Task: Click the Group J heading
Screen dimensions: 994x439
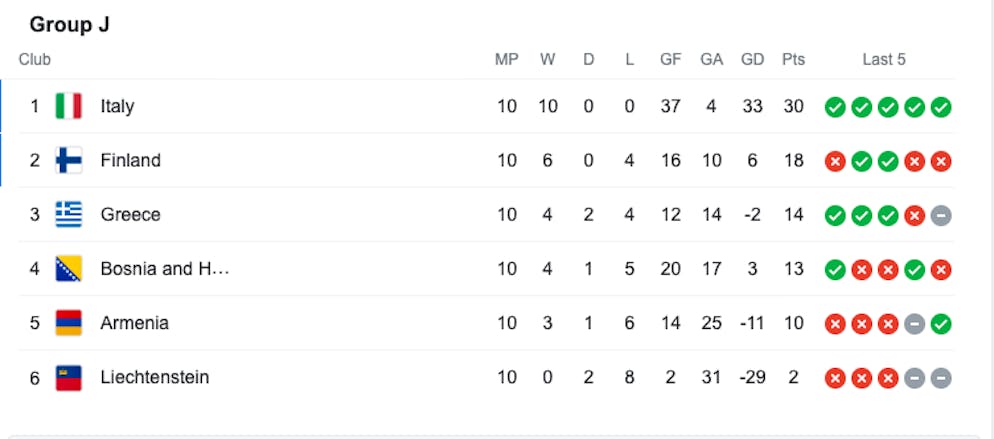Action: (x=70, y=25)
